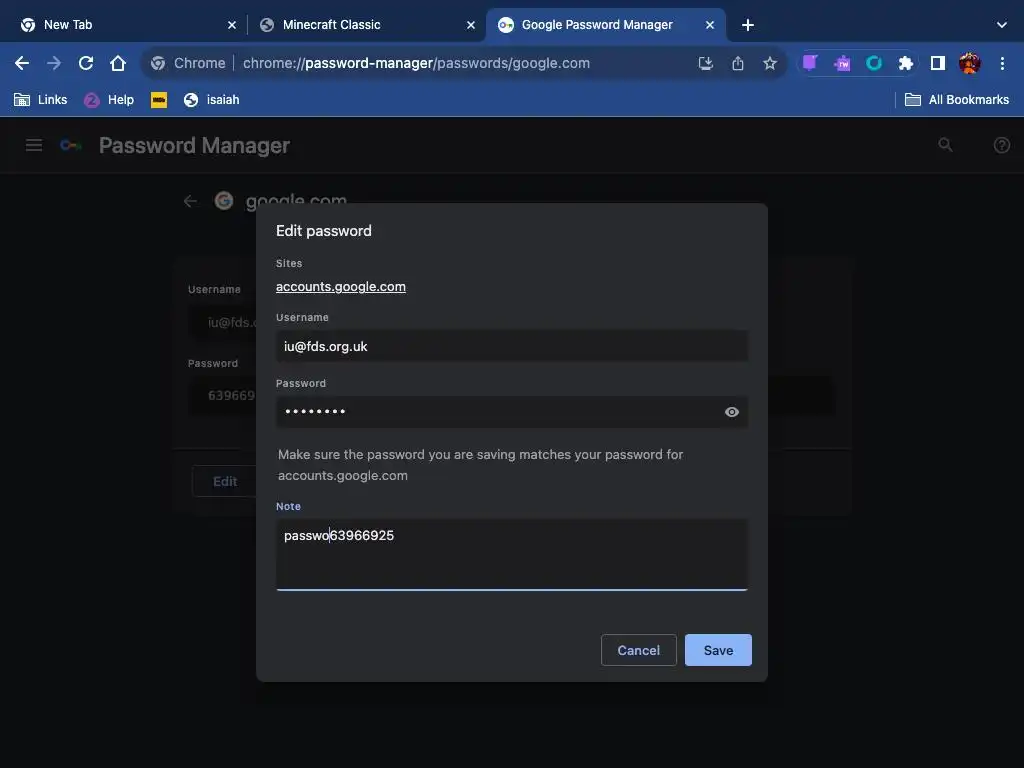Open a new tab with plus button
This screenshot has height=768, width=1024.
[748, 25]
